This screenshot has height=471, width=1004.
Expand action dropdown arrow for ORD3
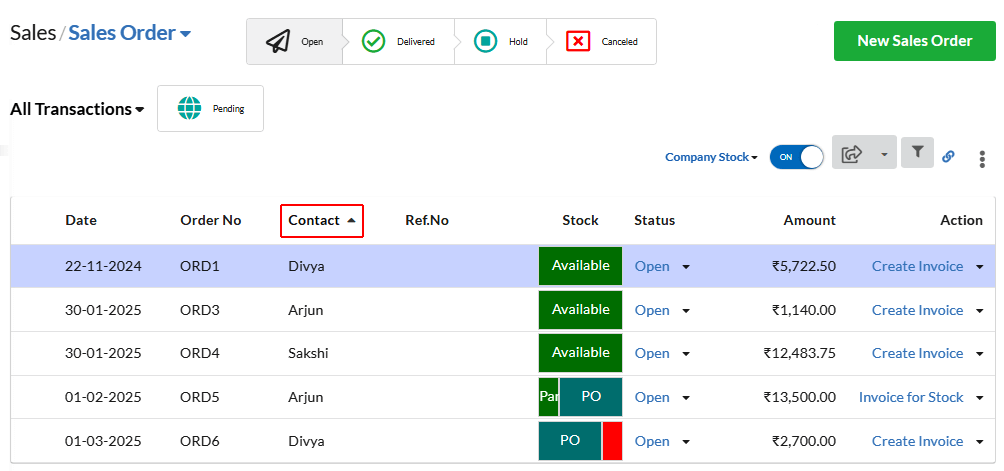point(979,311)
